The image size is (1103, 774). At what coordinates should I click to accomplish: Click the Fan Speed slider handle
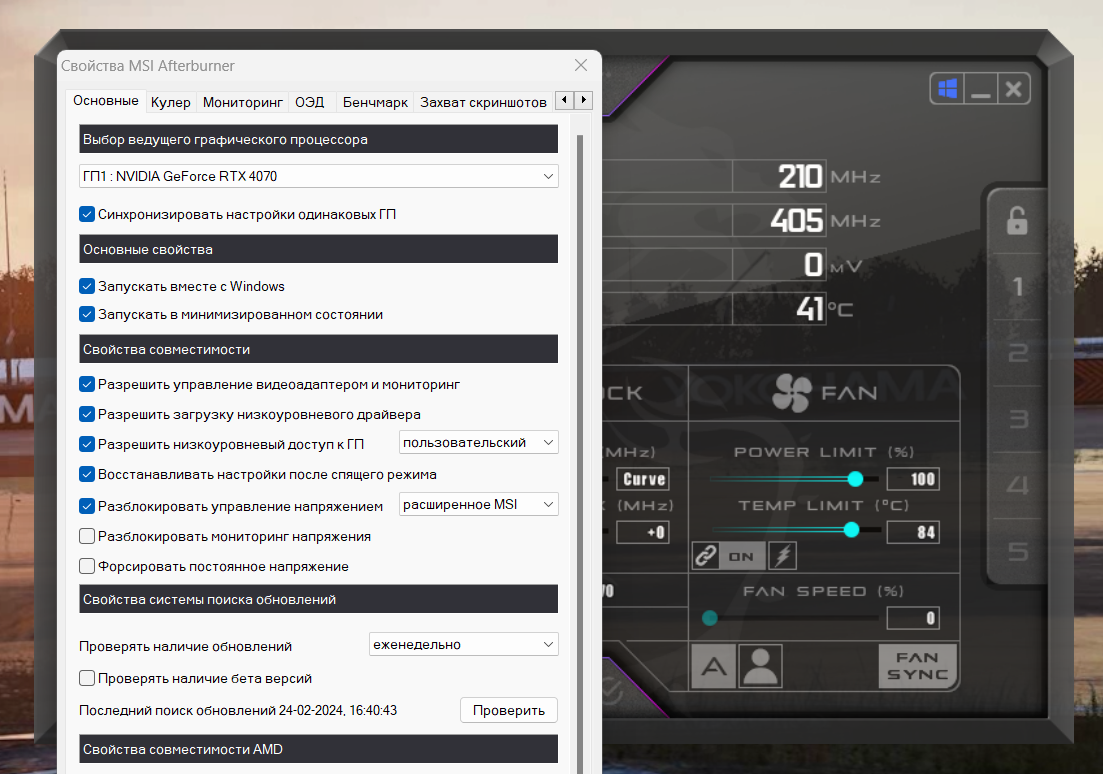[710, 618]
